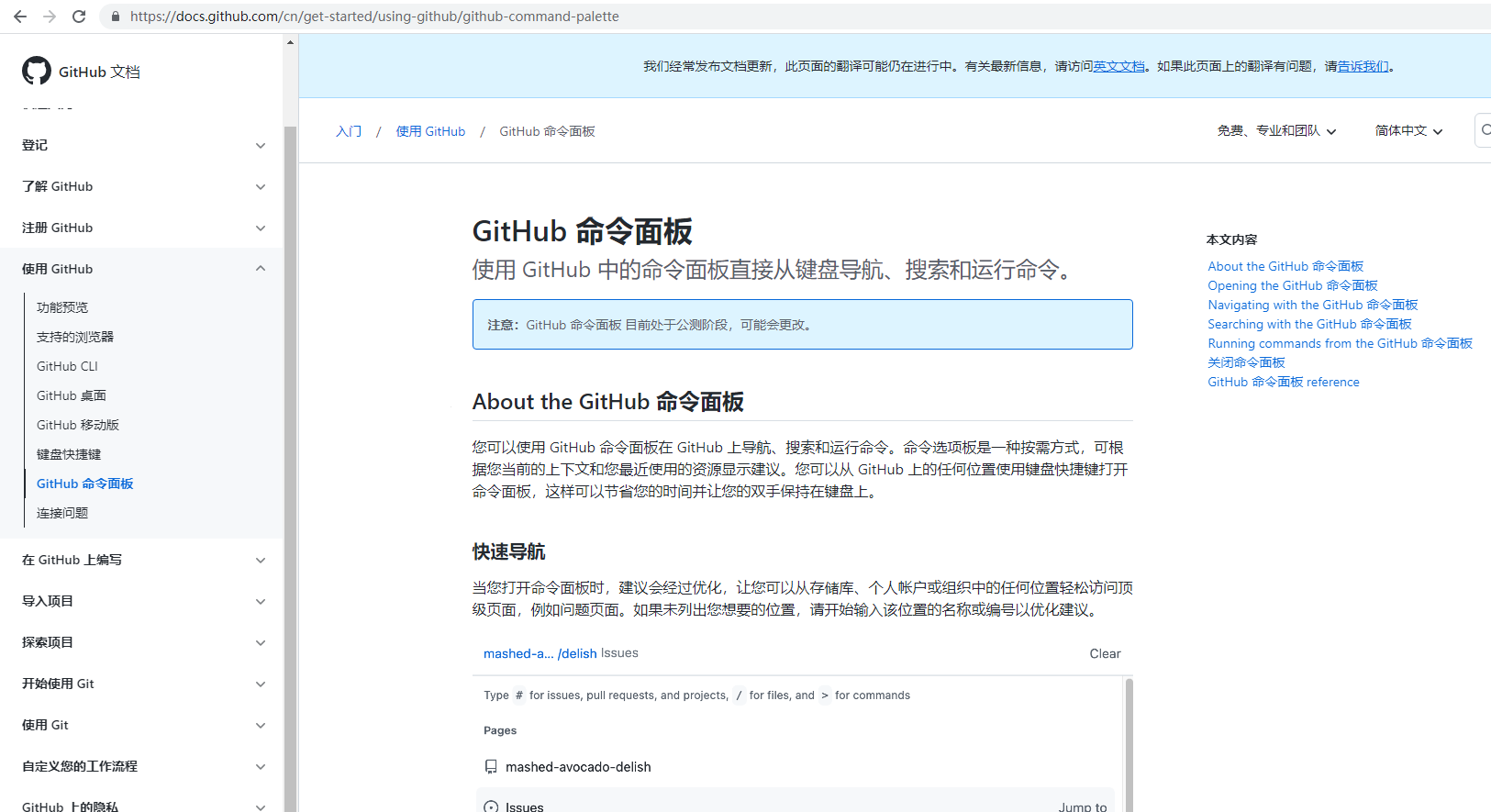Click the About the GitHub 命令面板 heading
The width and height of the screenshot is (1491, 812).
coord(607,402)
